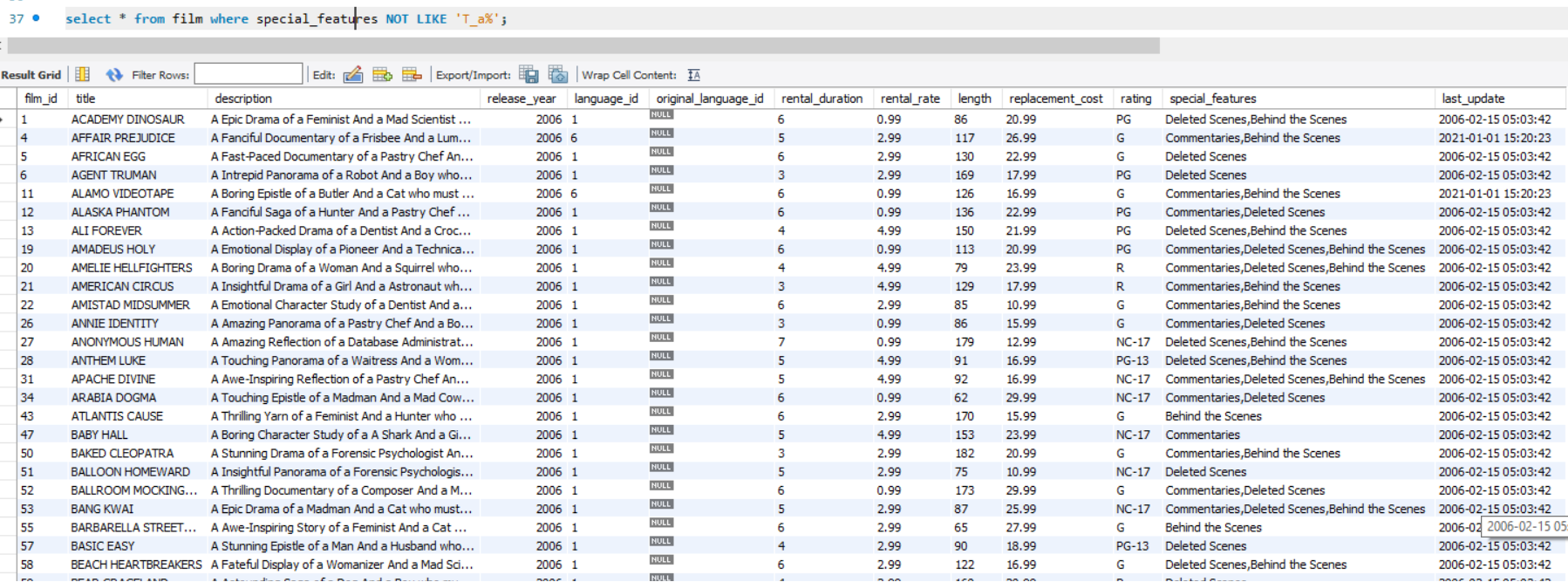This screenshot has width=1568, height=582.
Task: Click the NULL cell in ACADEMY DINOSAUR row
Action: click(661, 115)
